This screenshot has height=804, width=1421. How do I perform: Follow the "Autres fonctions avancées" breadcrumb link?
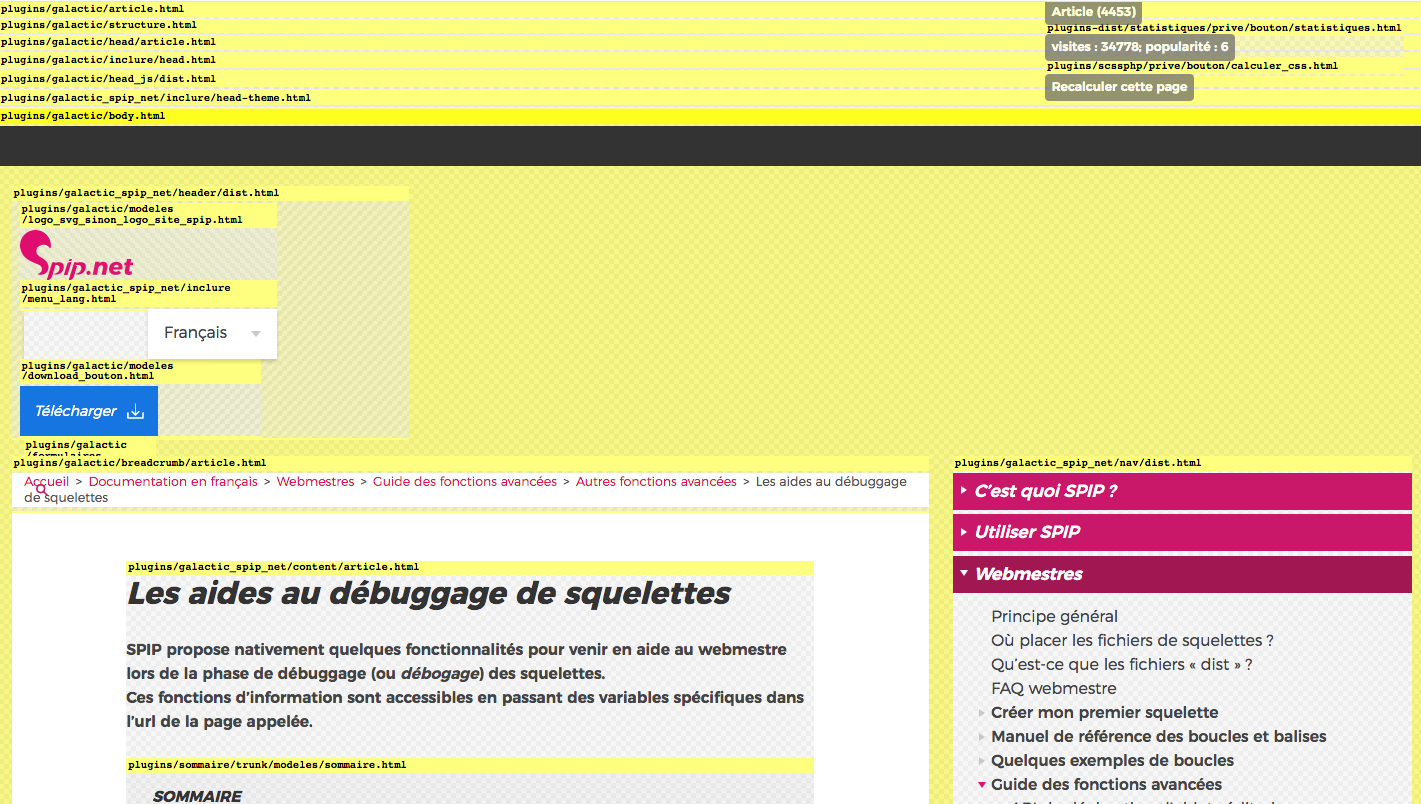tap(656, 481)
